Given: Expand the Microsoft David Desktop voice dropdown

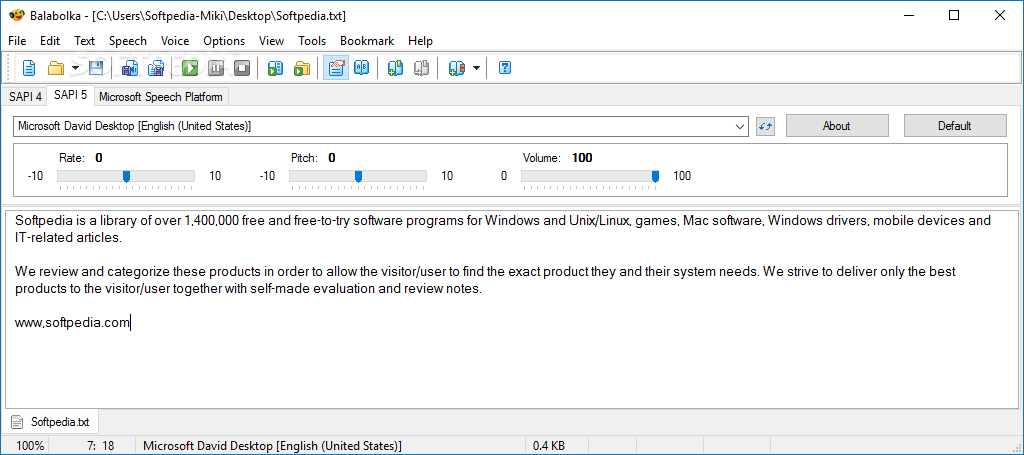Looking at the screenshot, I should [740, 126].
